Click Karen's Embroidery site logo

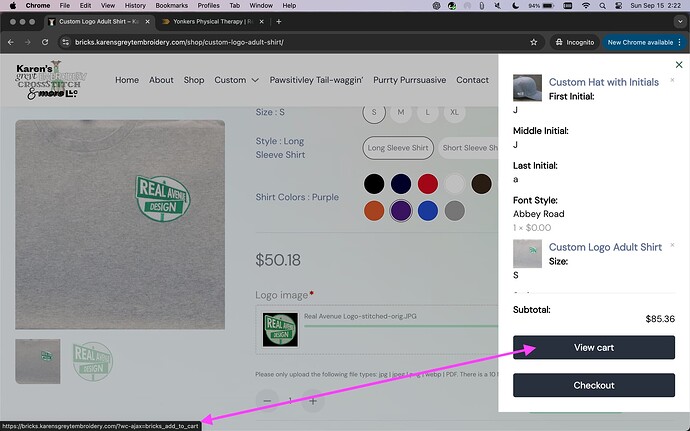[51, 80]
